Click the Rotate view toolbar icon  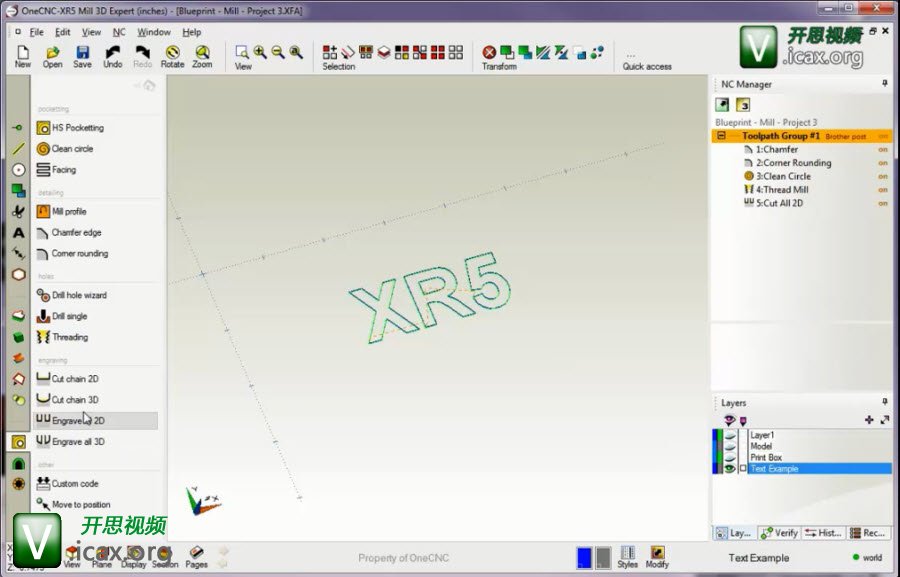(x=173, y=55)
